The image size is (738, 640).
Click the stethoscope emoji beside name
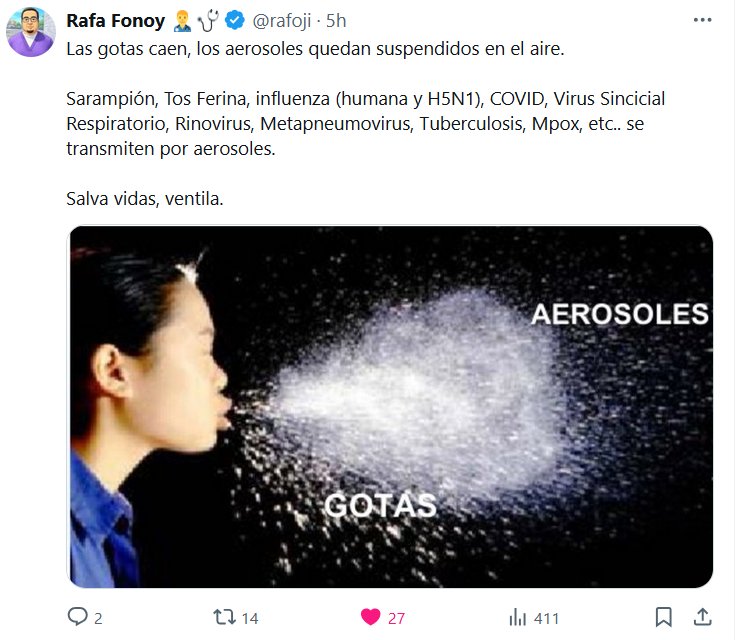coord(208,21)
